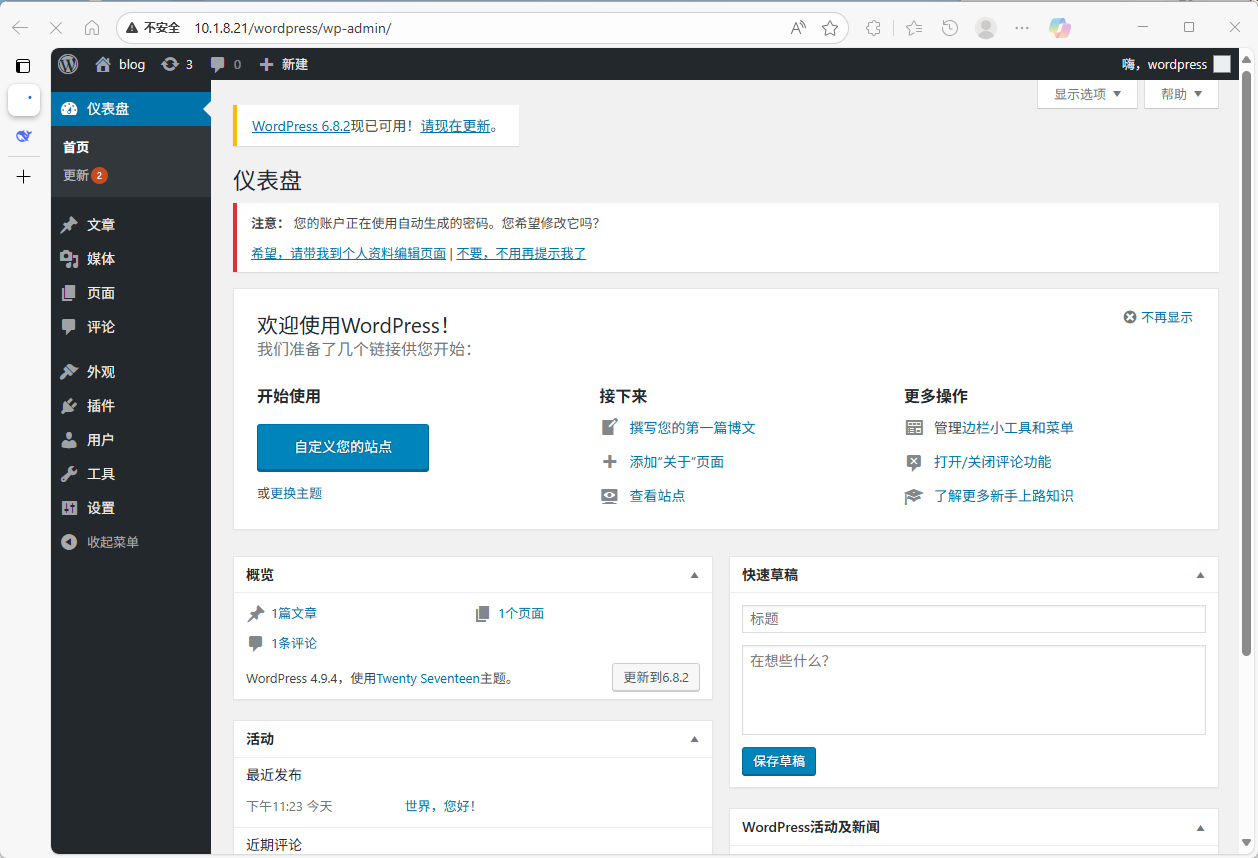This screenshot has width=1258, height=858.
Task: Click 了解更多新手上路知识 link
Action: (1003, 496)
